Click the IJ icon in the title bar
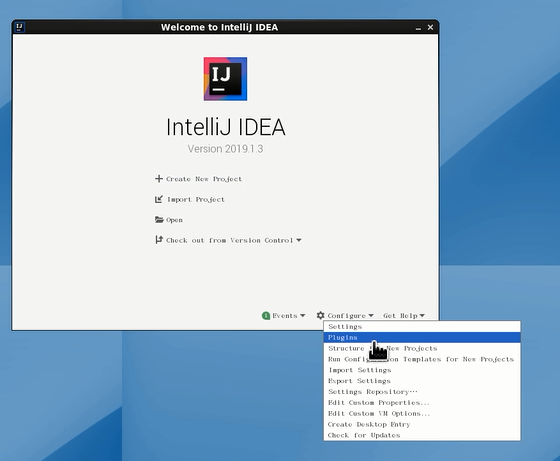 tap(19, 27)
